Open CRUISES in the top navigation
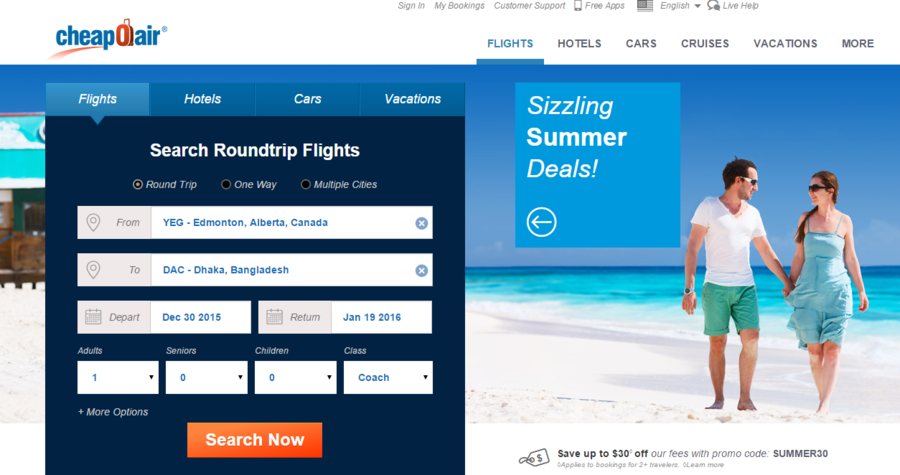Image resolution: width=900 pixels, height=475 pixels. click(705, 44)
